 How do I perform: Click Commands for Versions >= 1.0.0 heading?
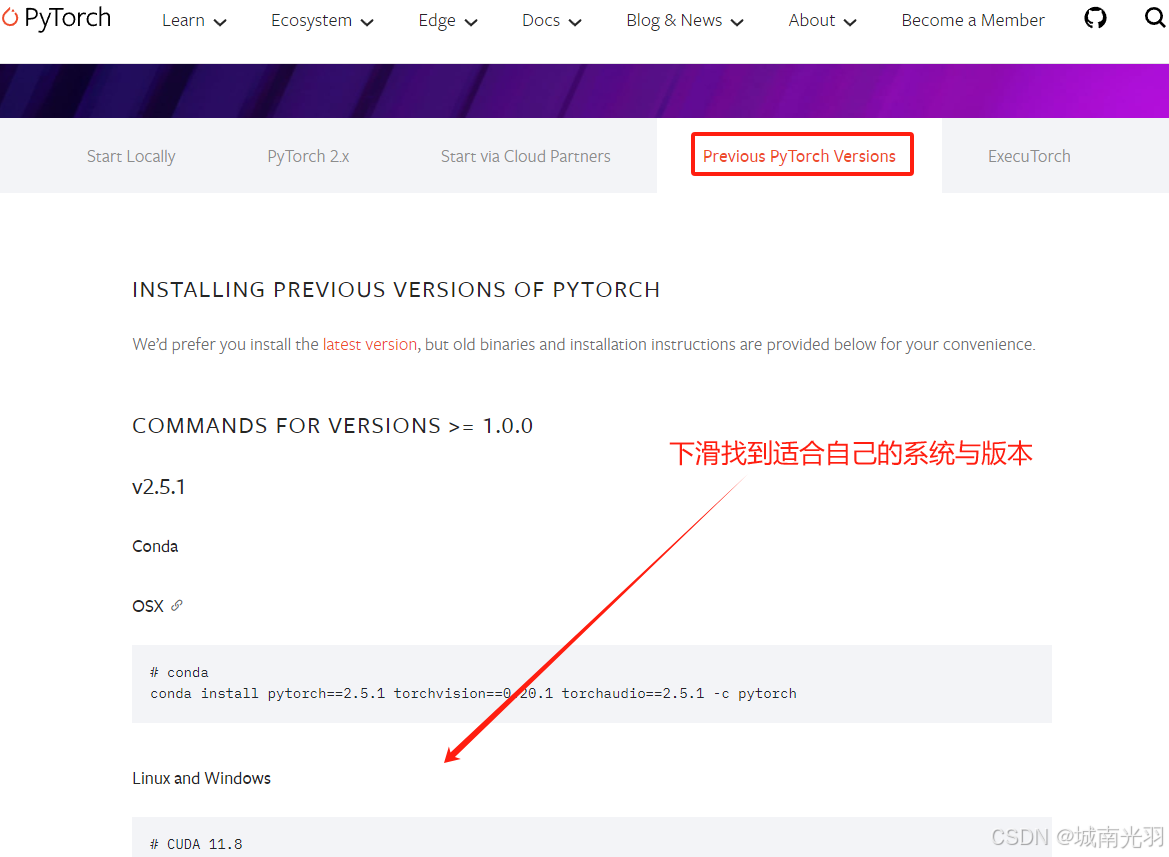333,426
